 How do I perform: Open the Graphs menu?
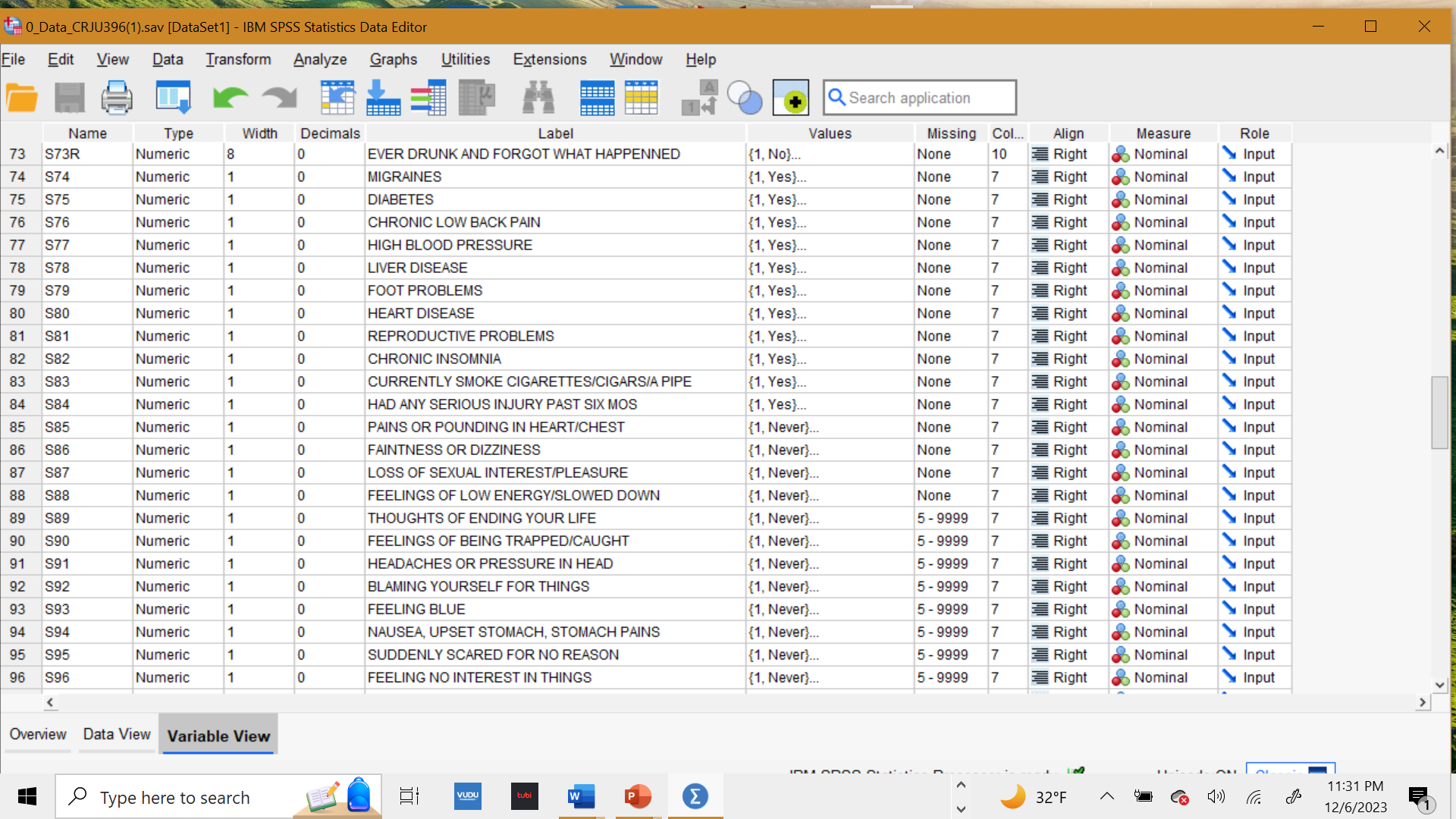[x=394, y=59]
